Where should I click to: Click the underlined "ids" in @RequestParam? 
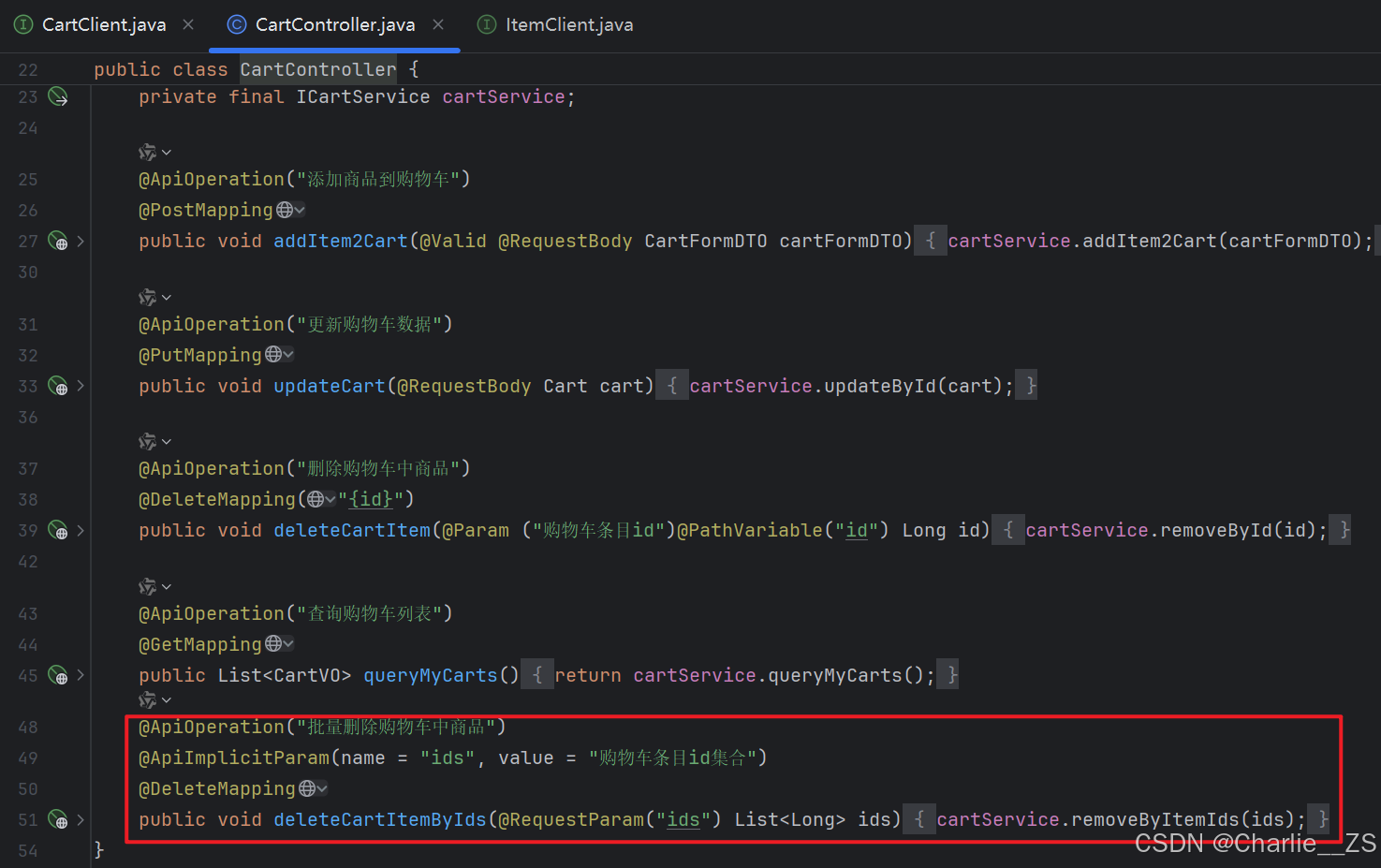tap(683, 820)
